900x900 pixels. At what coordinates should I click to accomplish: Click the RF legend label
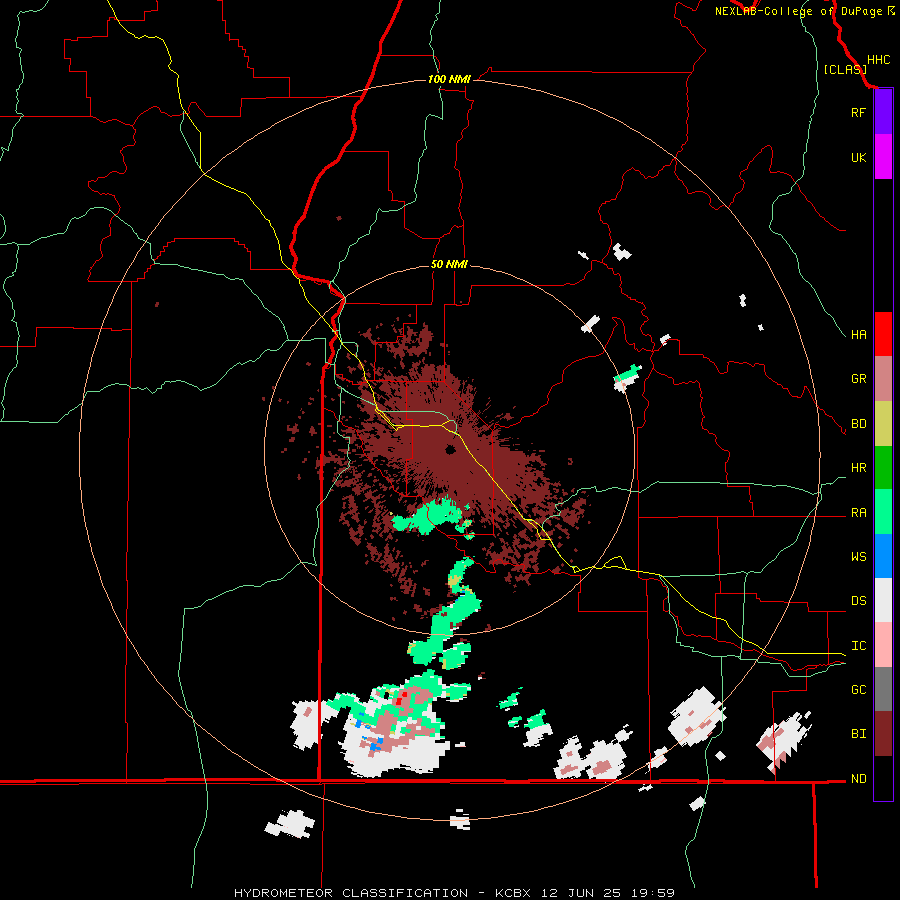pyautogui.click(x=858, y=112)
